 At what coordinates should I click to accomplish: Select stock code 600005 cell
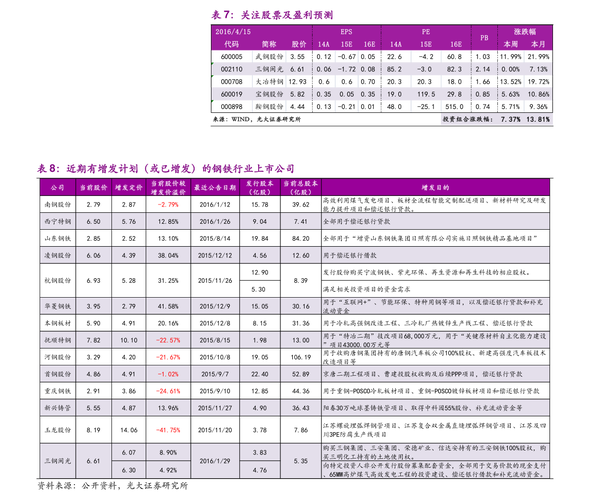[231, 57]
